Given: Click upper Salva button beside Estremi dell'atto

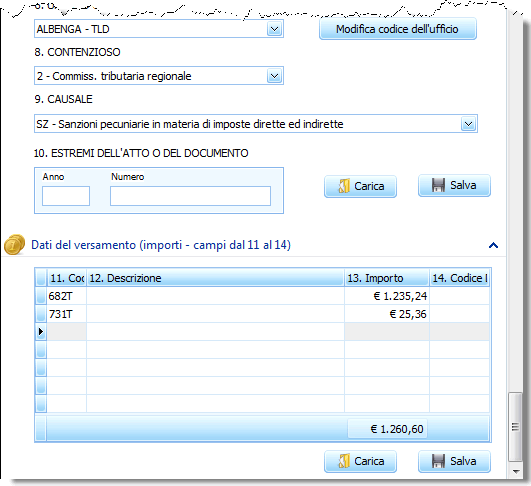Looking at the screenshot, I should tap(454, 186).
